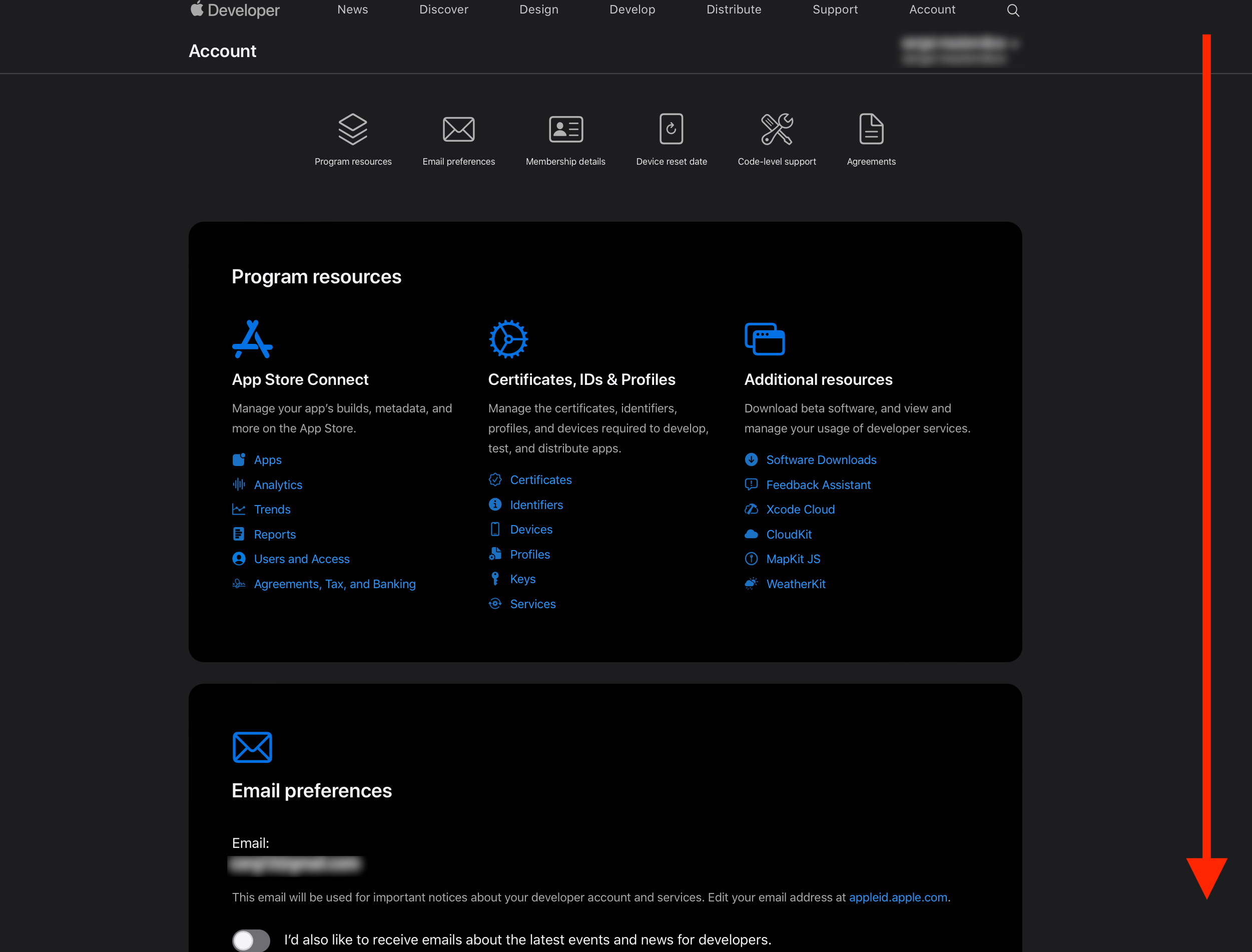This screenshot has width=1252, height=952.
Task: Open the Trends link
Action: click(x=273, y=510)
